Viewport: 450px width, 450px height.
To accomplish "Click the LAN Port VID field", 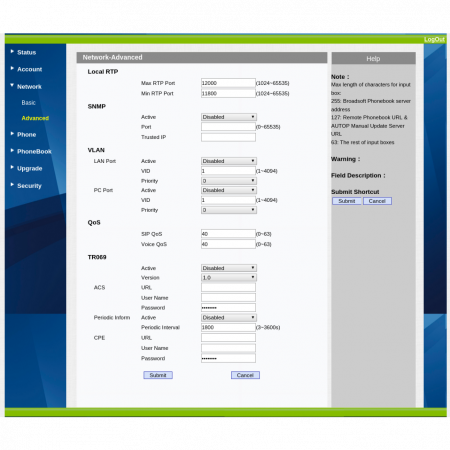I will [x=228, y=171].
